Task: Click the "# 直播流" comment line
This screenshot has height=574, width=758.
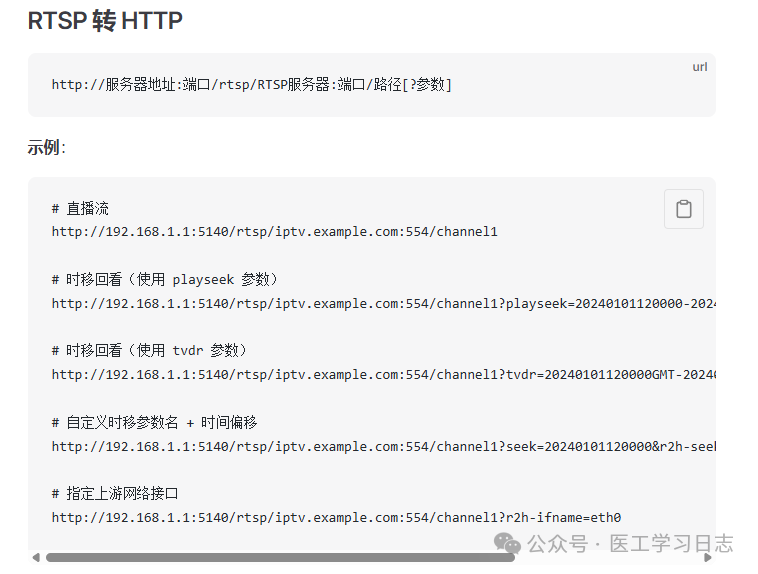Action: click(x=81, y=209)
